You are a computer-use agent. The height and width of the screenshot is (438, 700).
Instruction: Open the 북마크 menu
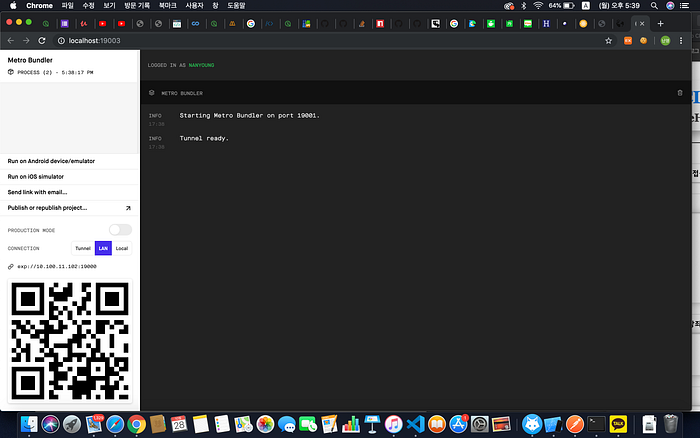tap(168, 5)
